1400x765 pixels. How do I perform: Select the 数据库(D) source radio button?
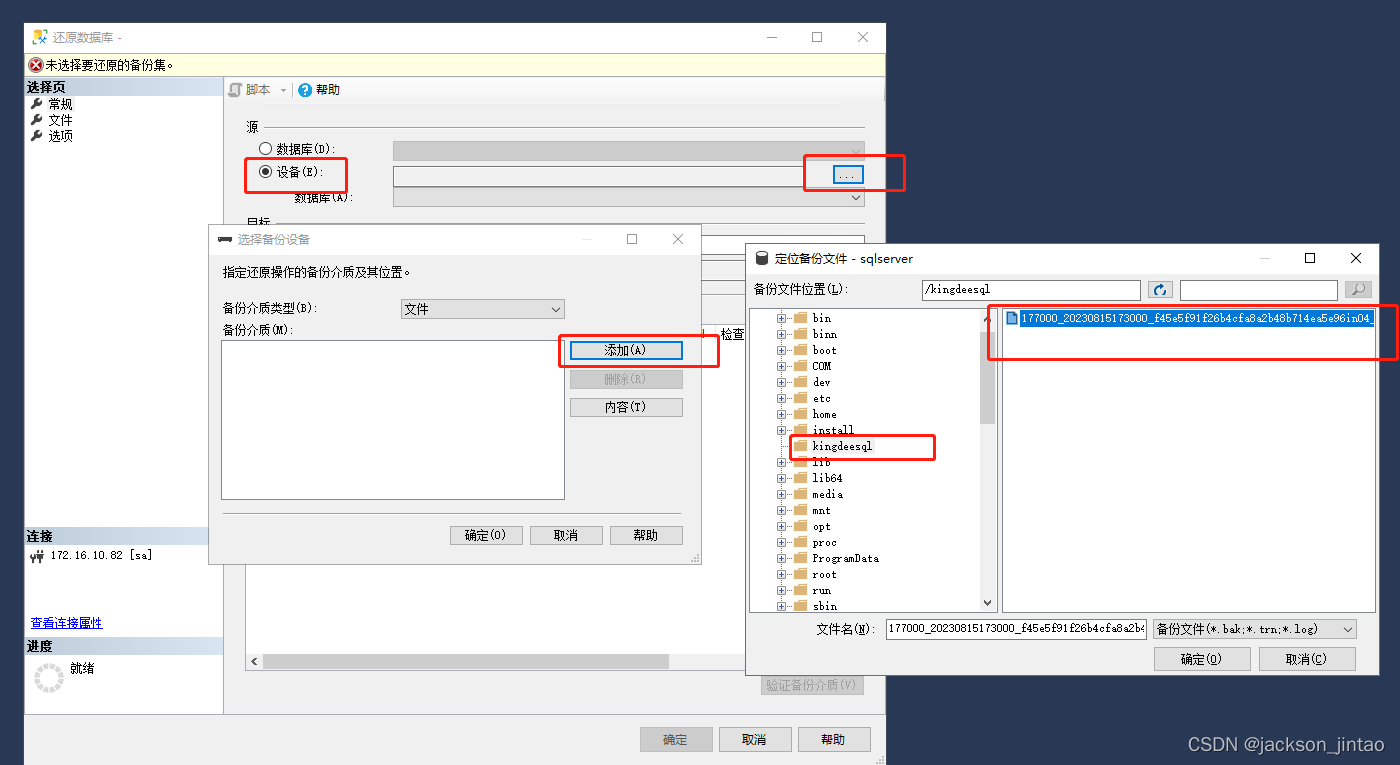tap(266, 149)
